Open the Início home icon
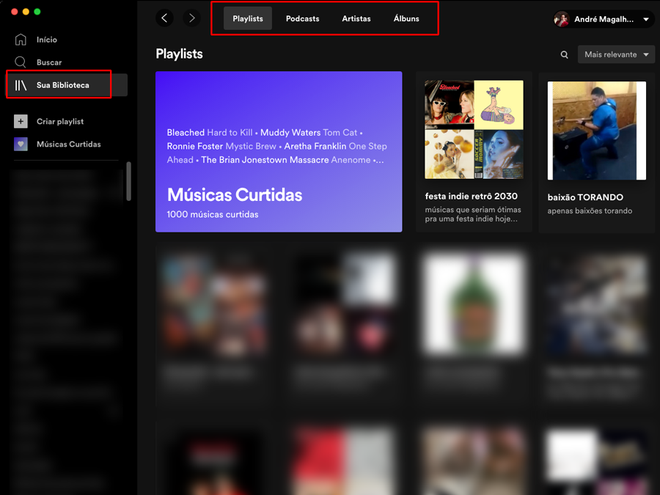This screenshot has height=495, width=660. click(x=20, y=40)
